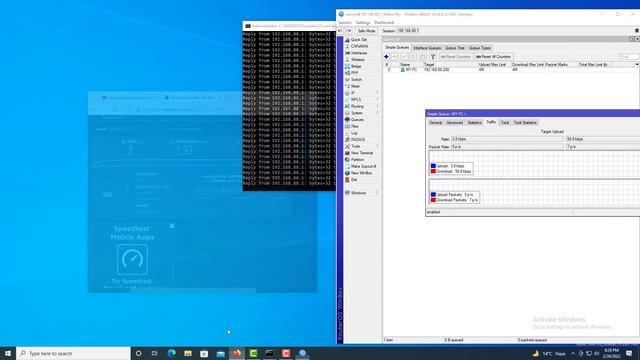Click Upload Packets blue legend swatch
Screen dimensions: 640x360
click(x=433, y=195)
